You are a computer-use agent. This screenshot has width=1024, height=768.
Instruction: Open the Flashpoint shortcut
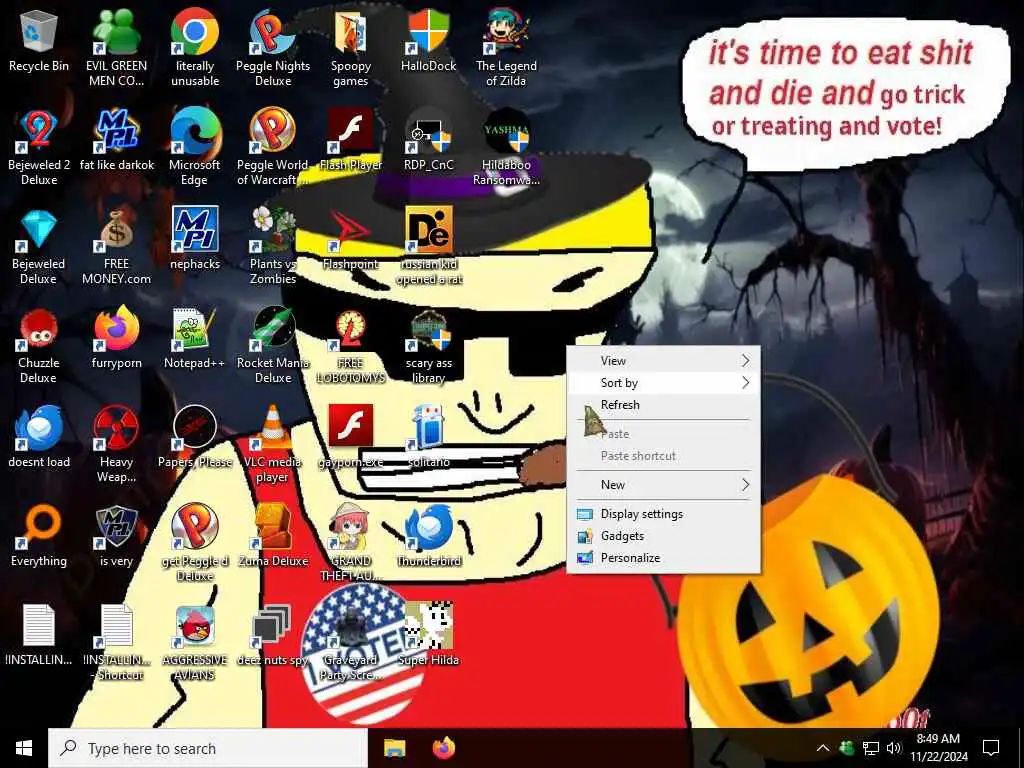coord(351,239)
